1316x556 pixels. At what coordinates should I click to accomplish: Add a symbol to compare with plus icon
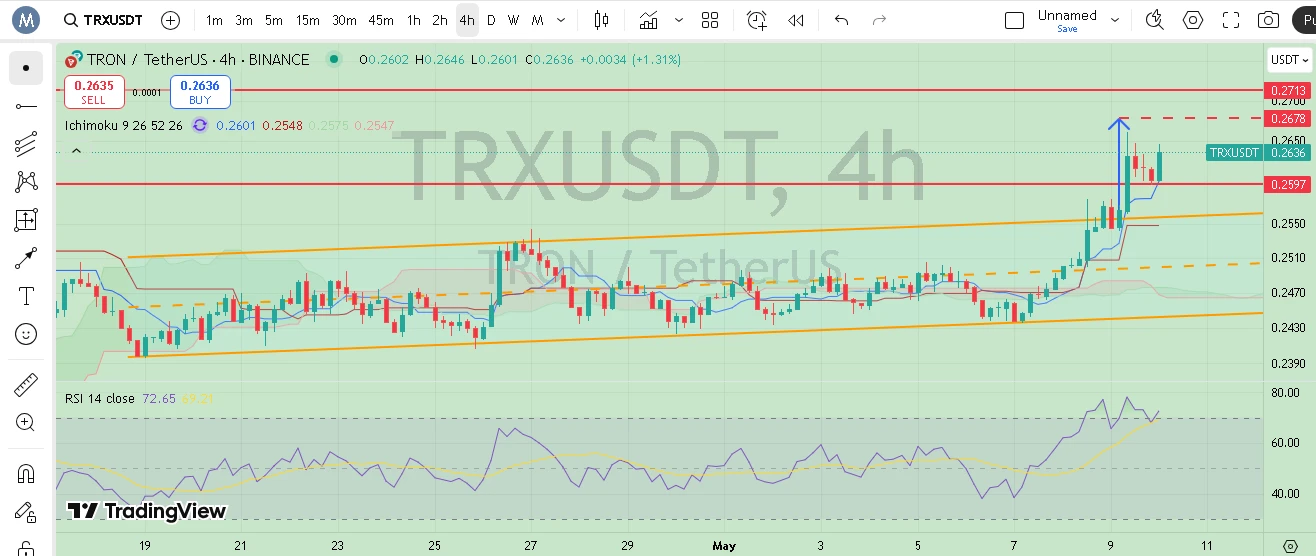pyautogui.click(x=171, y=20)
